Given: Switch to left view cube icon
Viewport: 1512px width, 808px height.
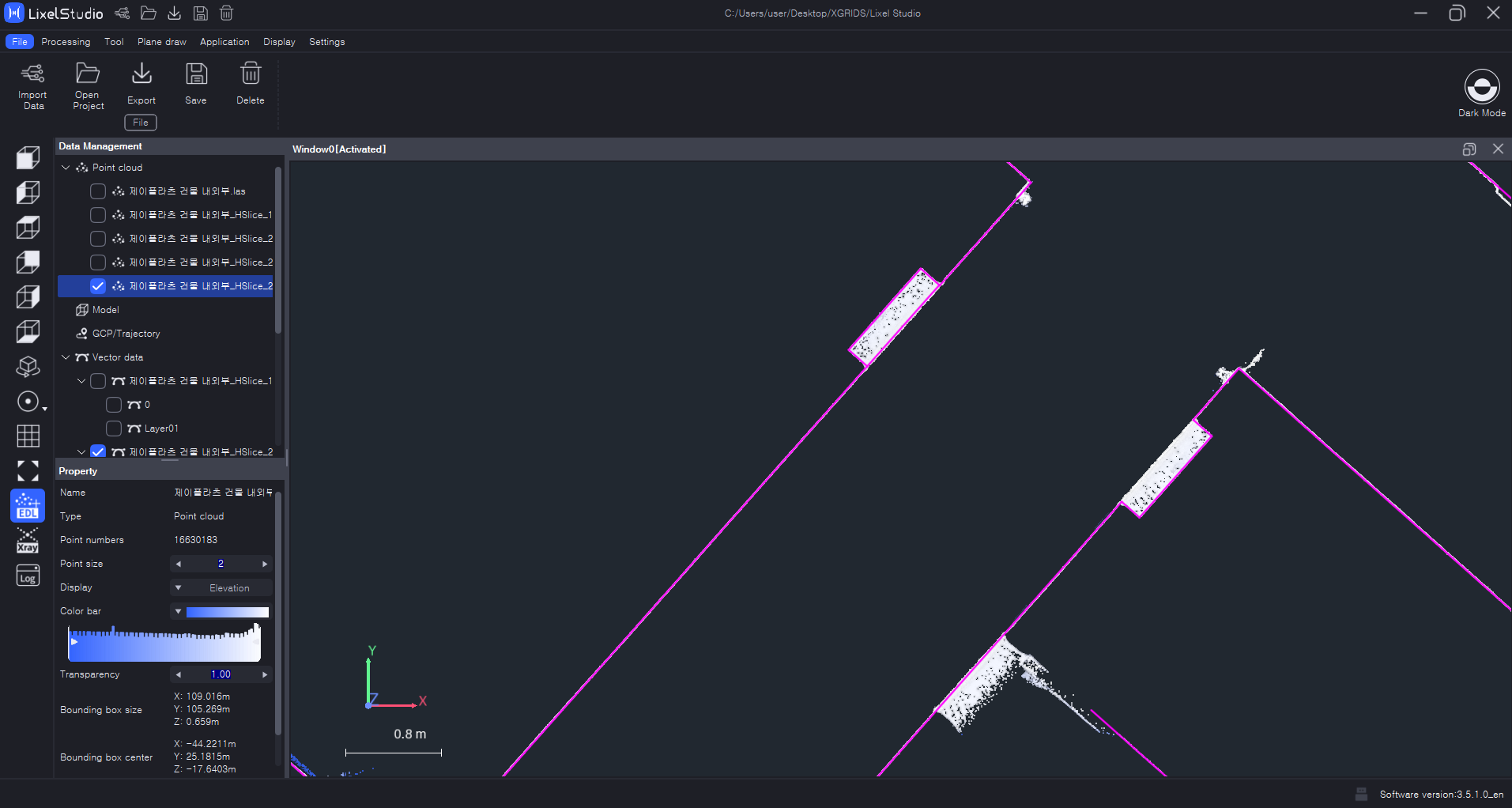Looking at the screenshot, I should (x=28, y=193).
